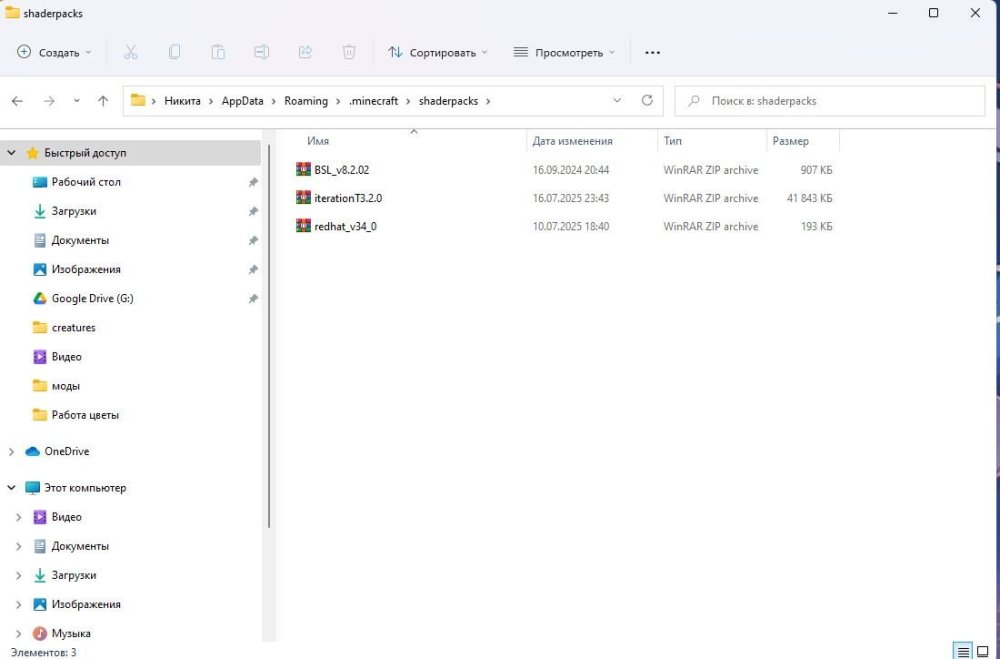Open Музыка under Этот компьютер
1000x659 pixels.
[x=71, y=633]
